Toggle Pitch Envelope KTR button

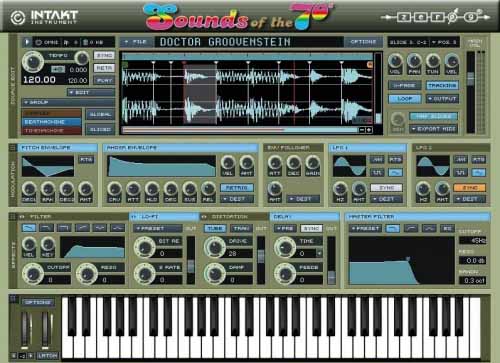(x=86, y=160)
